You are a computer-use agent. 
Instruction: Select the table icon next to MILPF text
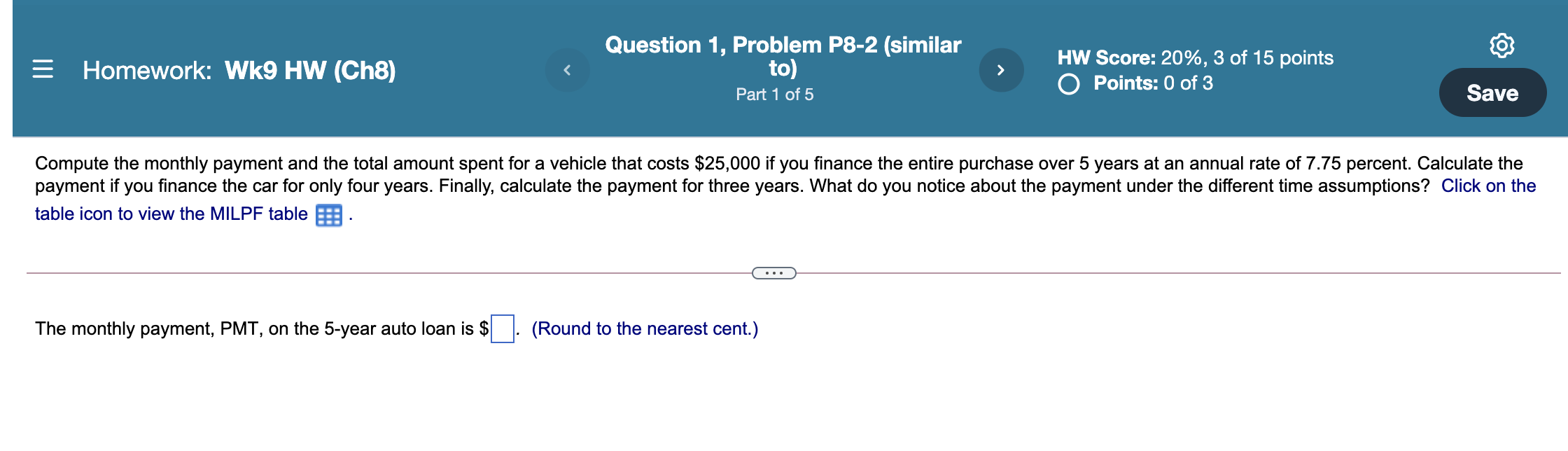click(329, 214)
